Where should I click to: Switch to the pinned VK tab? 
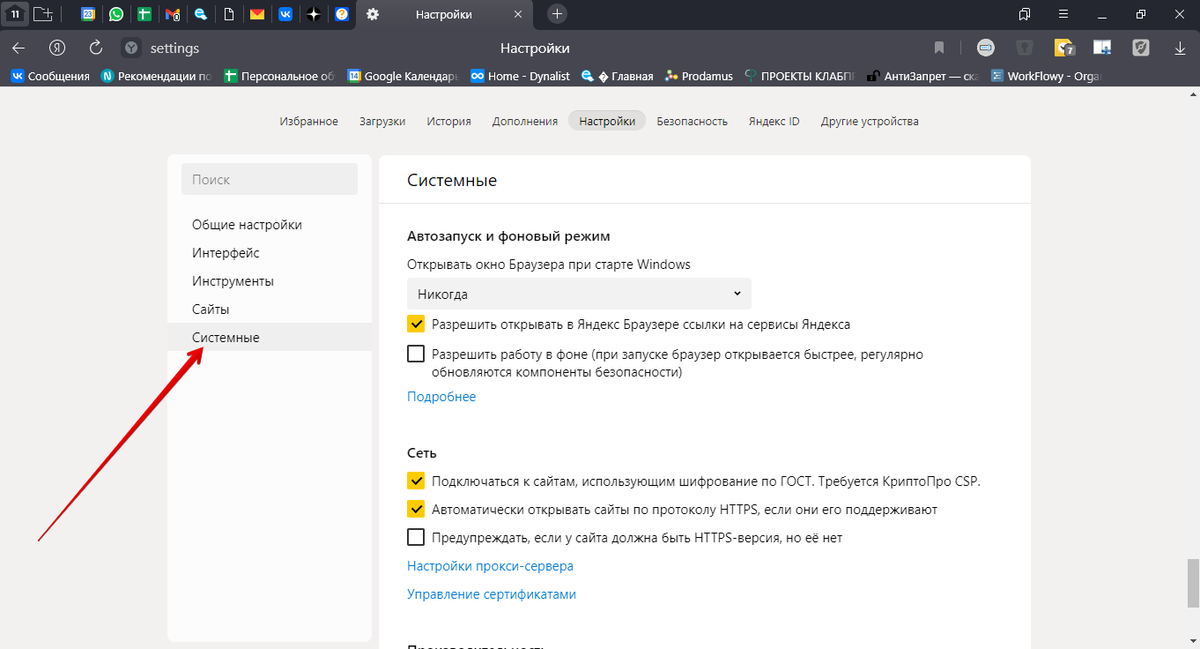pyautogui.click(x=285, y=14)
